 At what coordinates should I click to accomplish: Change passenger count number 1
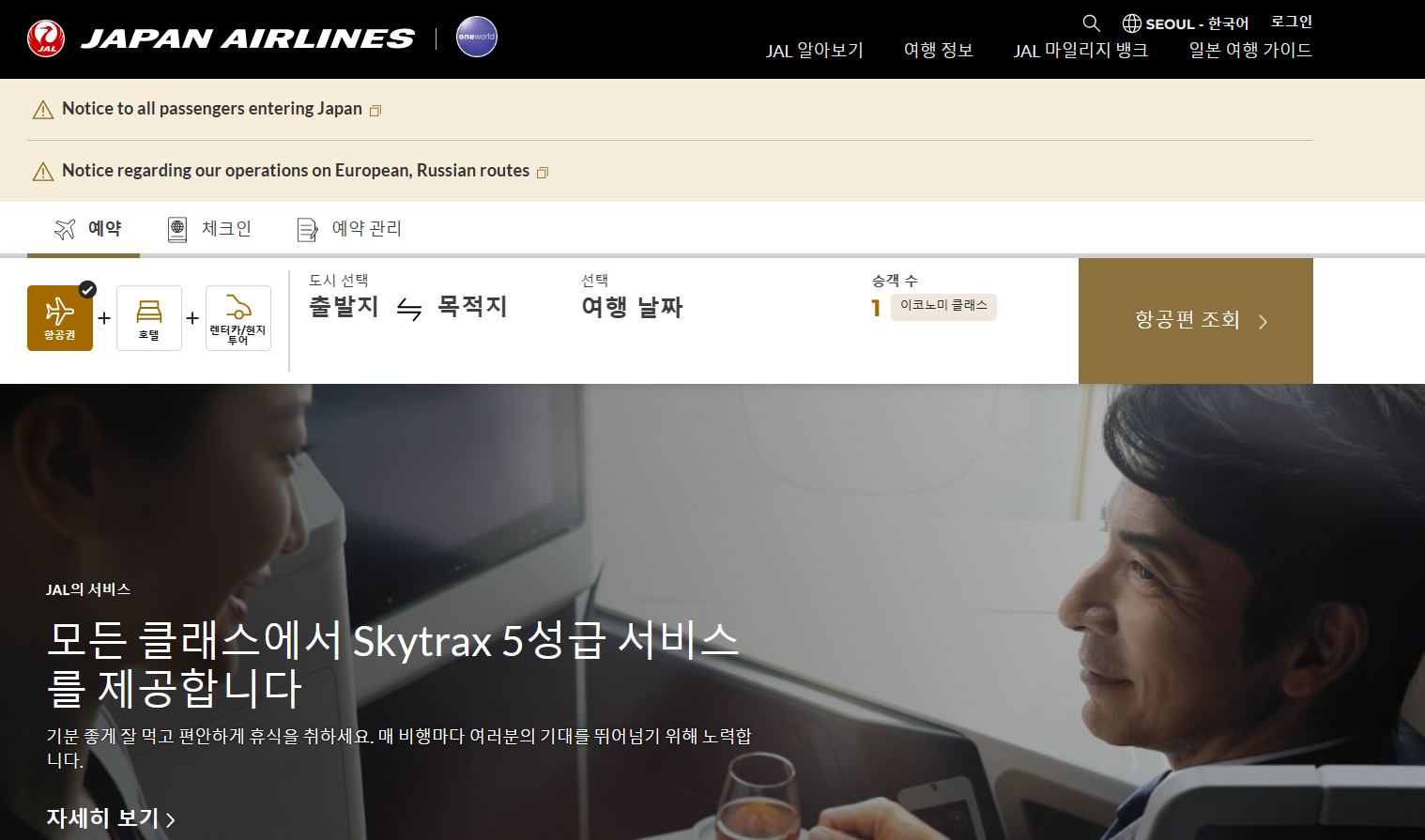click(876, 308)
